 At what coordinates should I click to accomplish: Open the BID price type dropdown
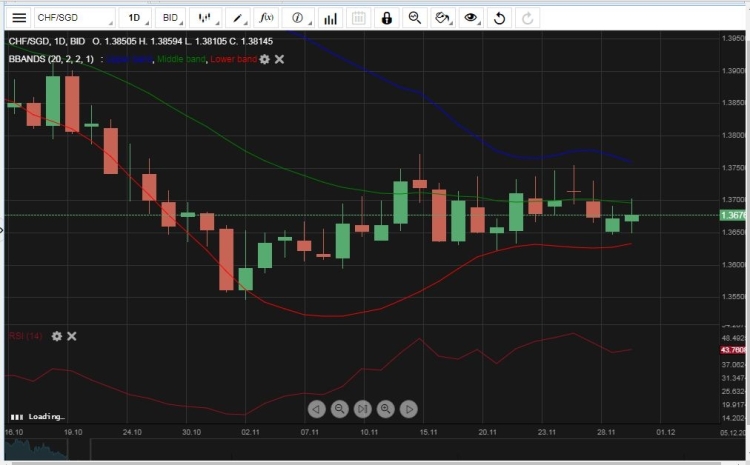pos(171,18)
